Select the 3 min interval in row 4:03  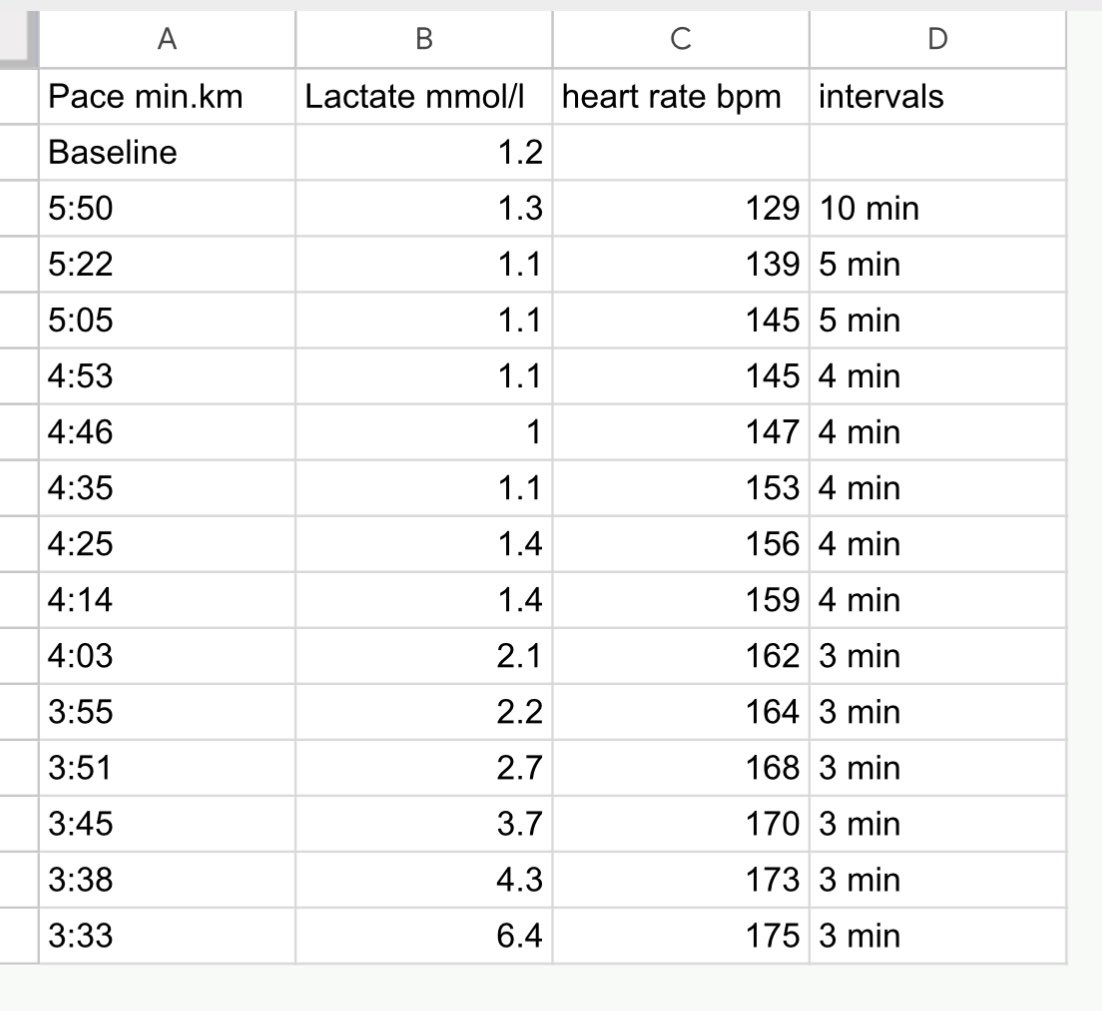click(938, 656)
